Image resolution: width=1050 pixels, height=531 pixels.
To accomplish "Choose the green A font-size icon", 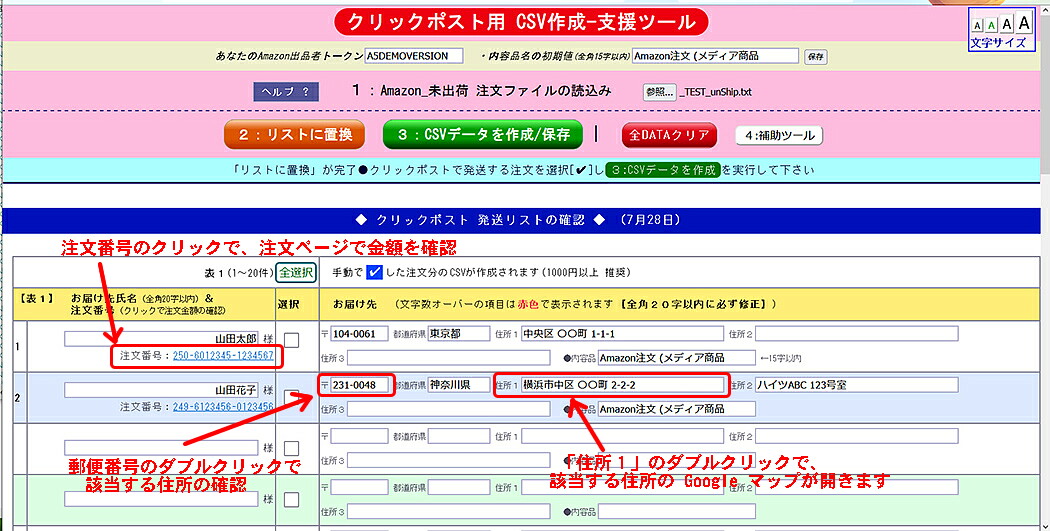I will click(990, 25).
